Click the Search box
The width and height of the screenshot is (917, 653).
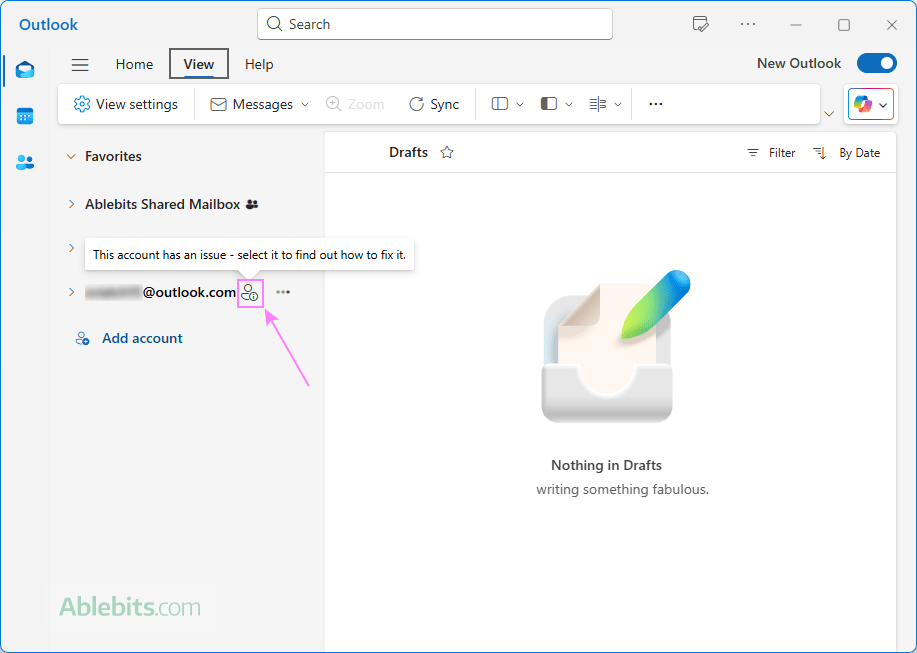pos(435,24)
